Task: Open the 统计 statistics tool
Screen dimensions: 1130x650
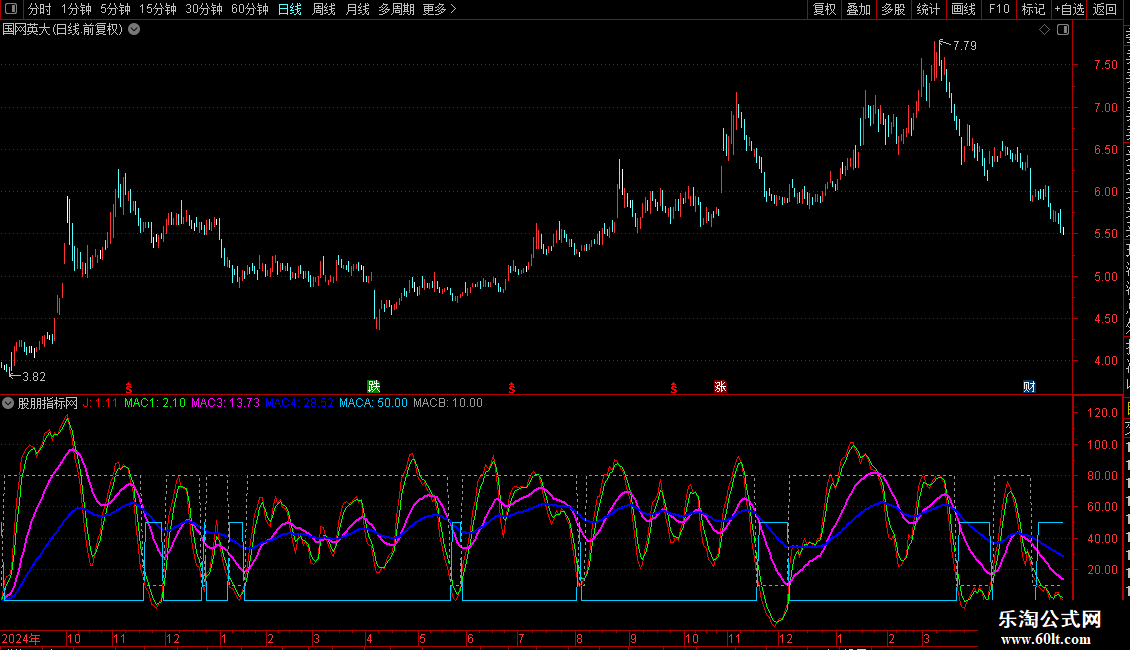Action: [927, 9]
